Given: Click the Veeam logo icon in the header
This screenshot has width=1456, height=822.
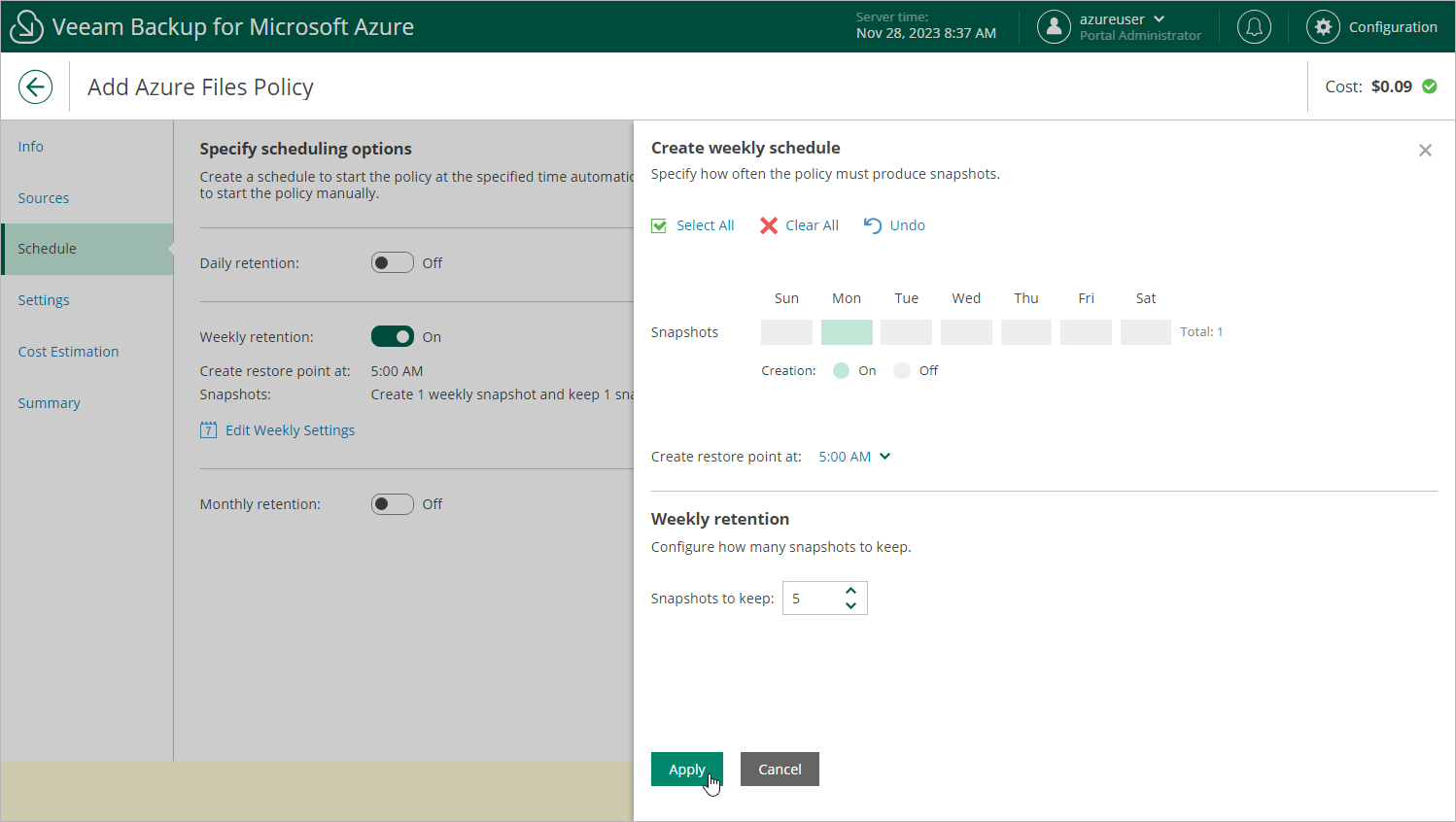Looking at the screenshot, I should (x=26, y=27).
